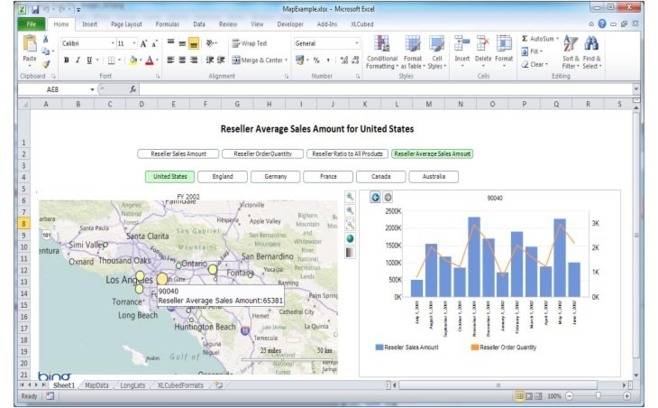Click the Comma Style icon
Viewport: 658px width, 408px height.
328,60
